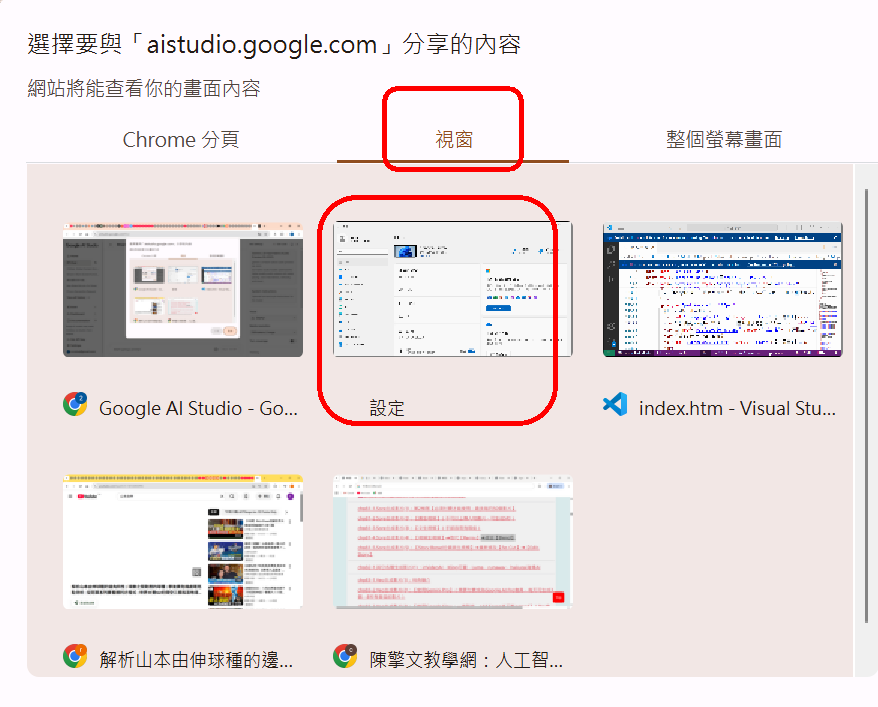The width and height of the screenshot is (878, 707).
Task: Select the YouTube window preview thumbnail
Action: 183,542
